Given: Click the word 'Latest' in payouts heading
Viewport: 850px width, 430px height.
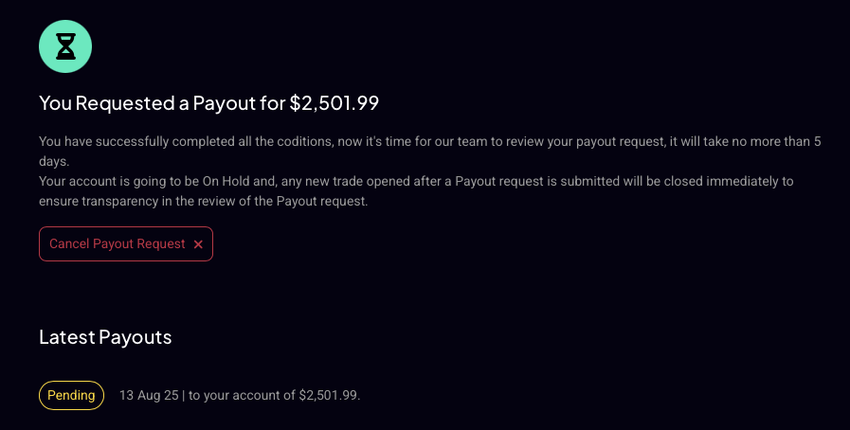Looking at the screenshot, I should (66, 336).
